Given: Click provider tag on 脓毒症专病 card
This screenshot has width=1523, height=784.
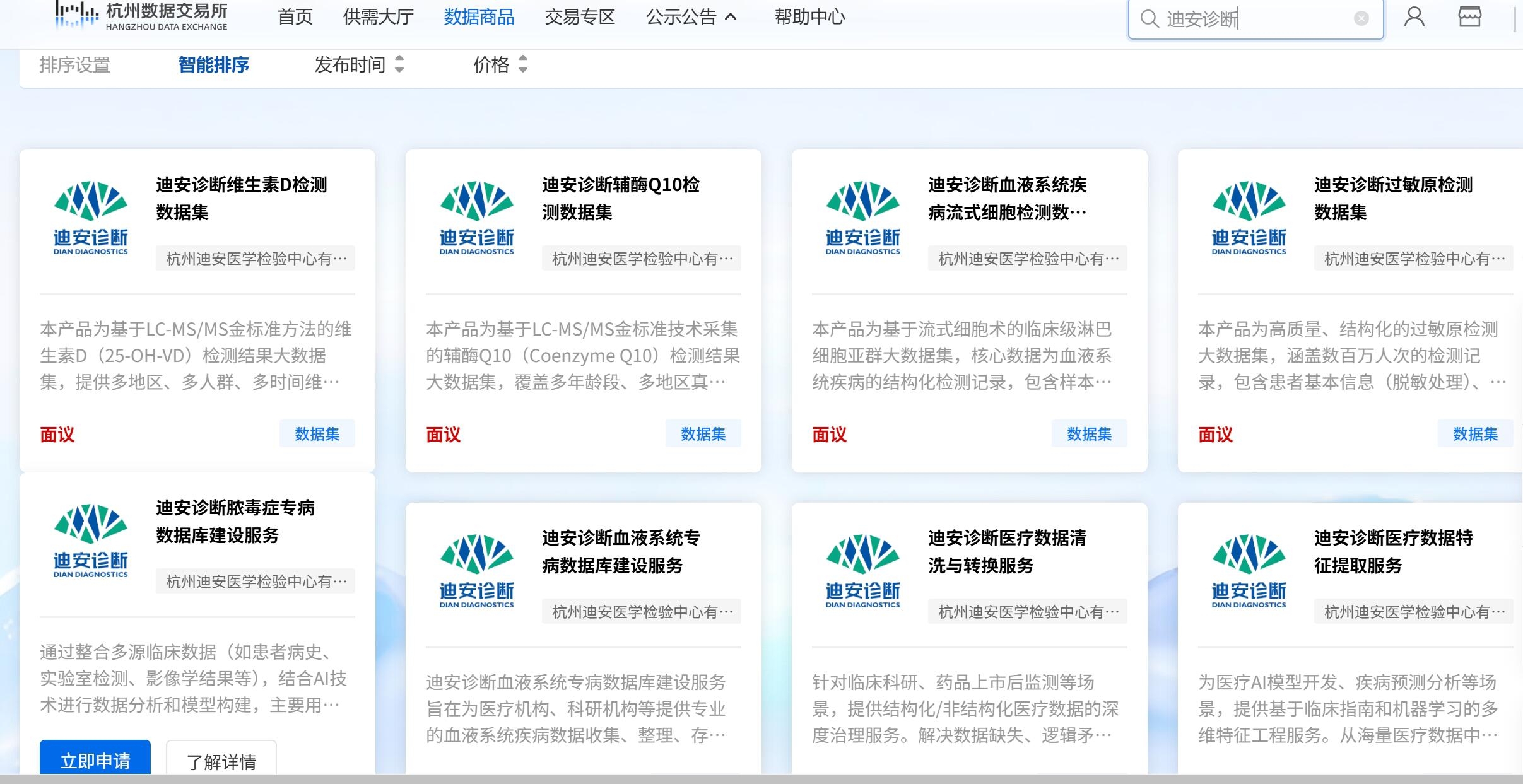Looking at the screenshot, I should point(256,581).
